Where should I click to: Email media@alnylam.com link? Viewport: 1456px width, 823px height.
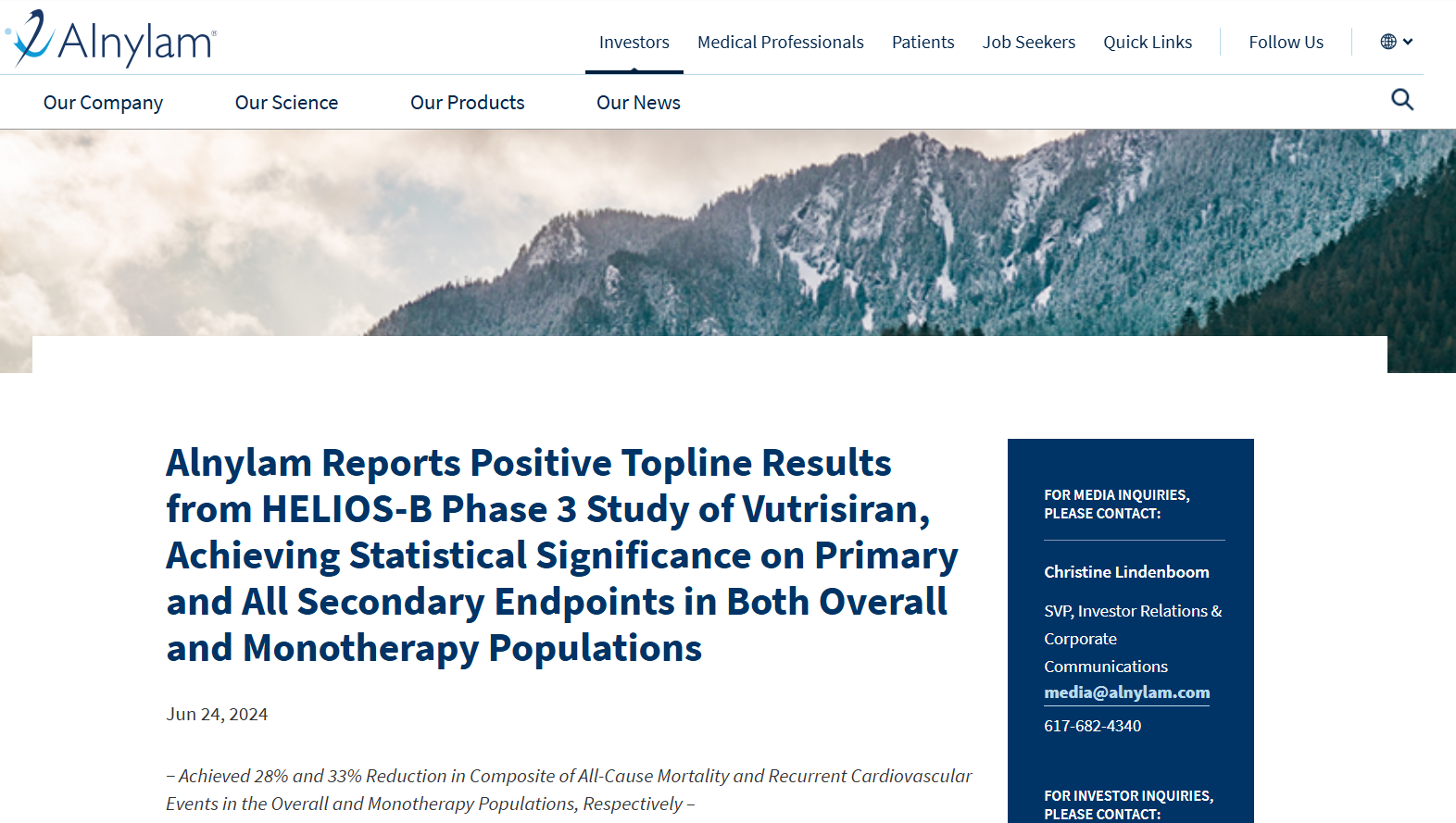tap(1126, 692)
